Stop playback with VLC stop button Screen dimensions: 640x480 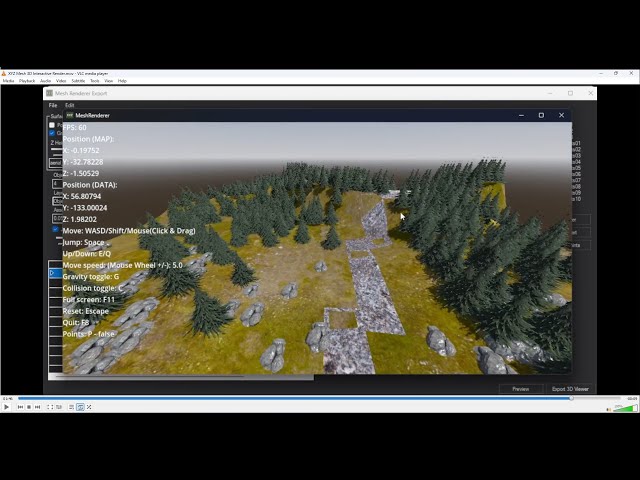click(29, 407)
